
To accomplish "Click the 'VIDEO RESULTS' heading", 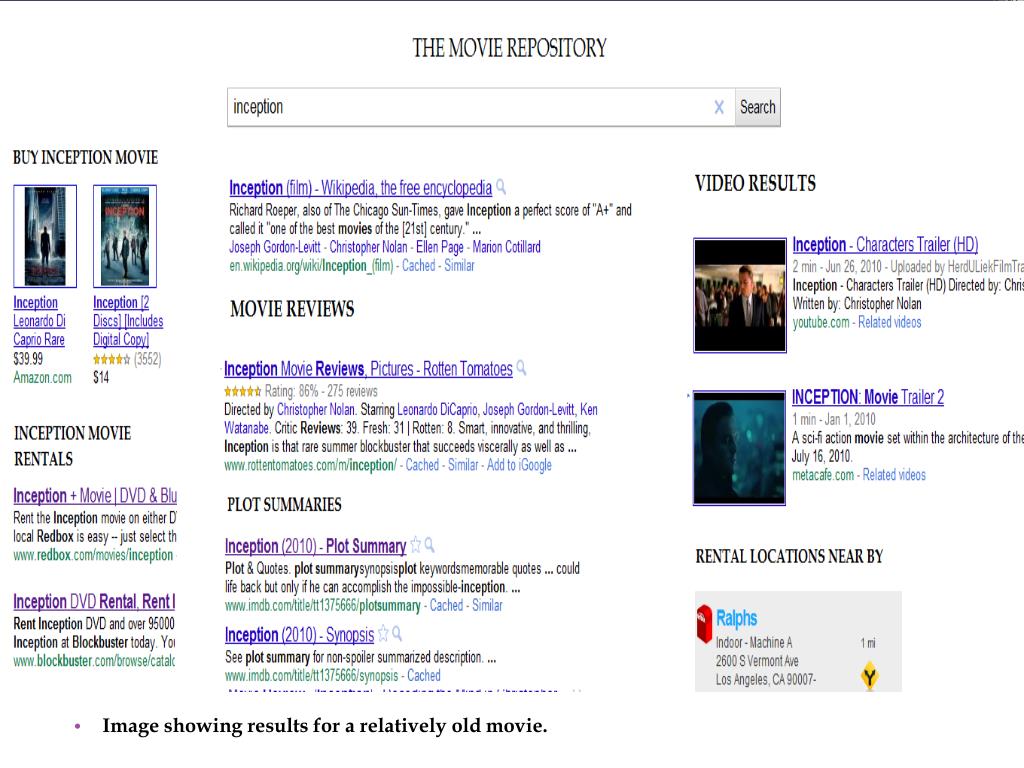I will coord(756,184).
